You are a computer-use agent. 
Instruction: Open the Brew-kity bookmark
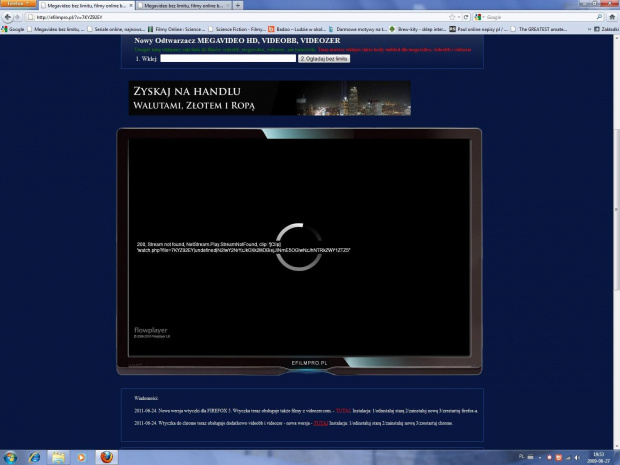point(418,29)
